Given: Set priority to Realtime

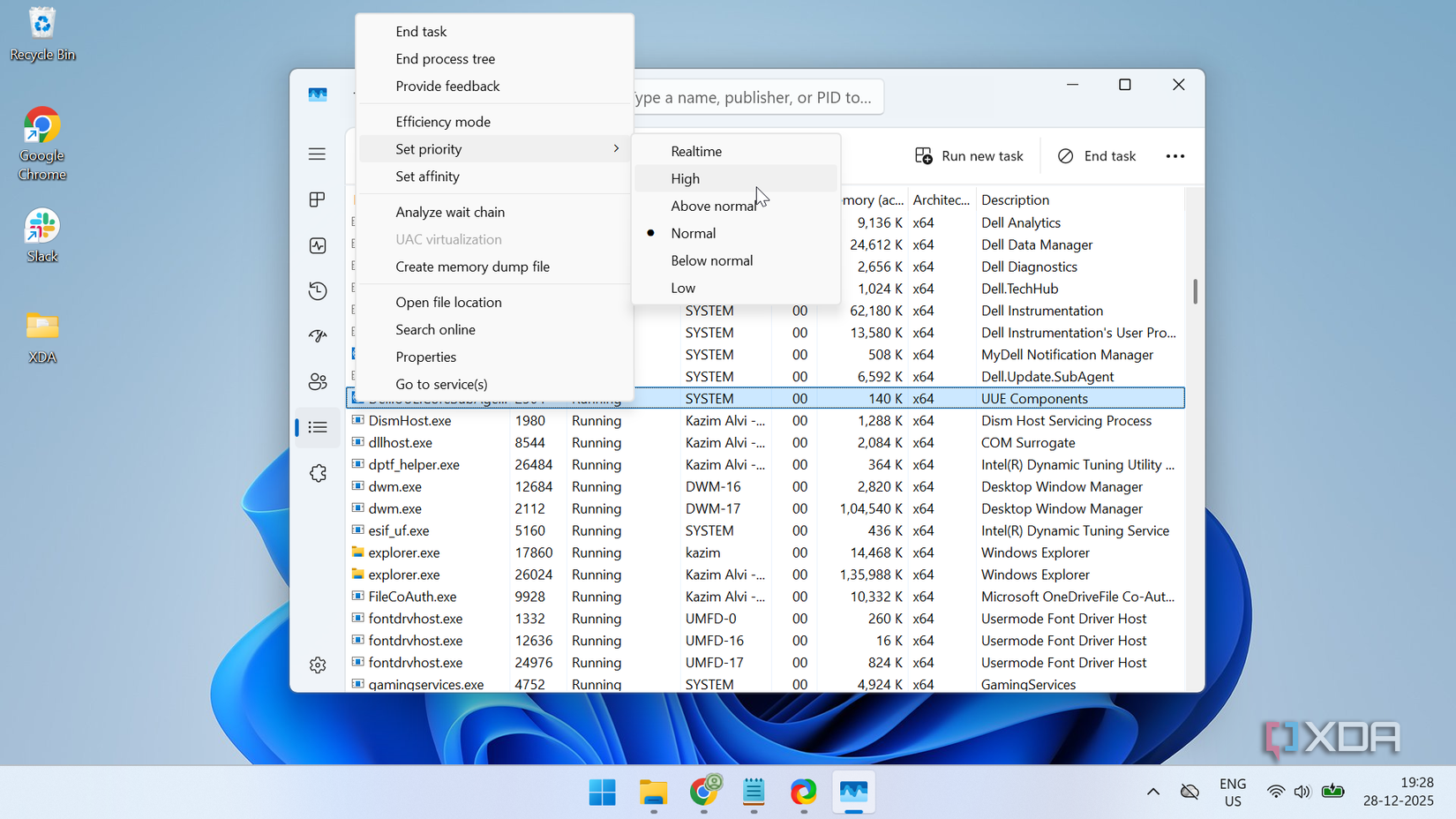Looking at the screenshot, I should (736, 151).
